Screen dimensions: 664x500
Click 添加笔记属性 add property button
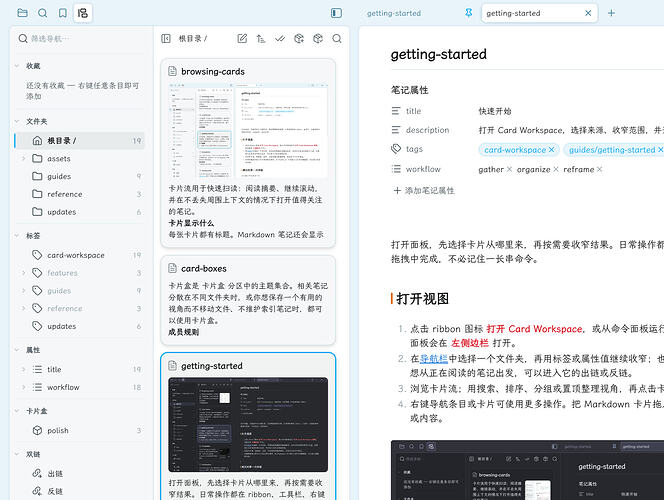(424, 191)
